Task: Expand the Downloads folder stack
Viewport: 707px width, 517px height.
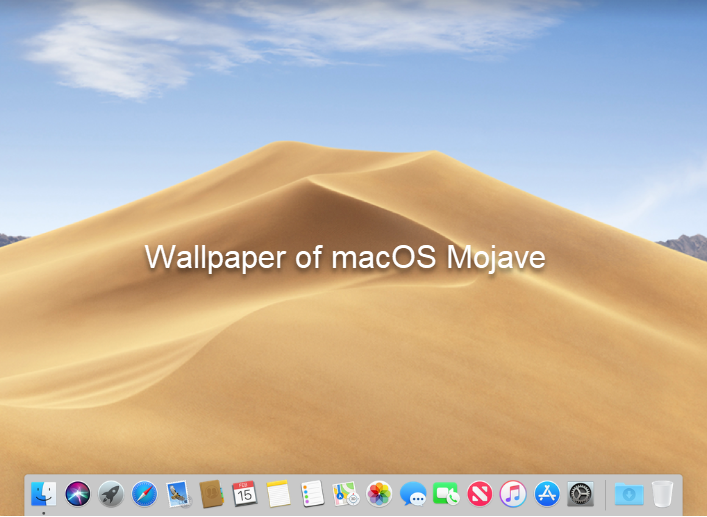Action: pyautogui.click(x=629, y=493)
